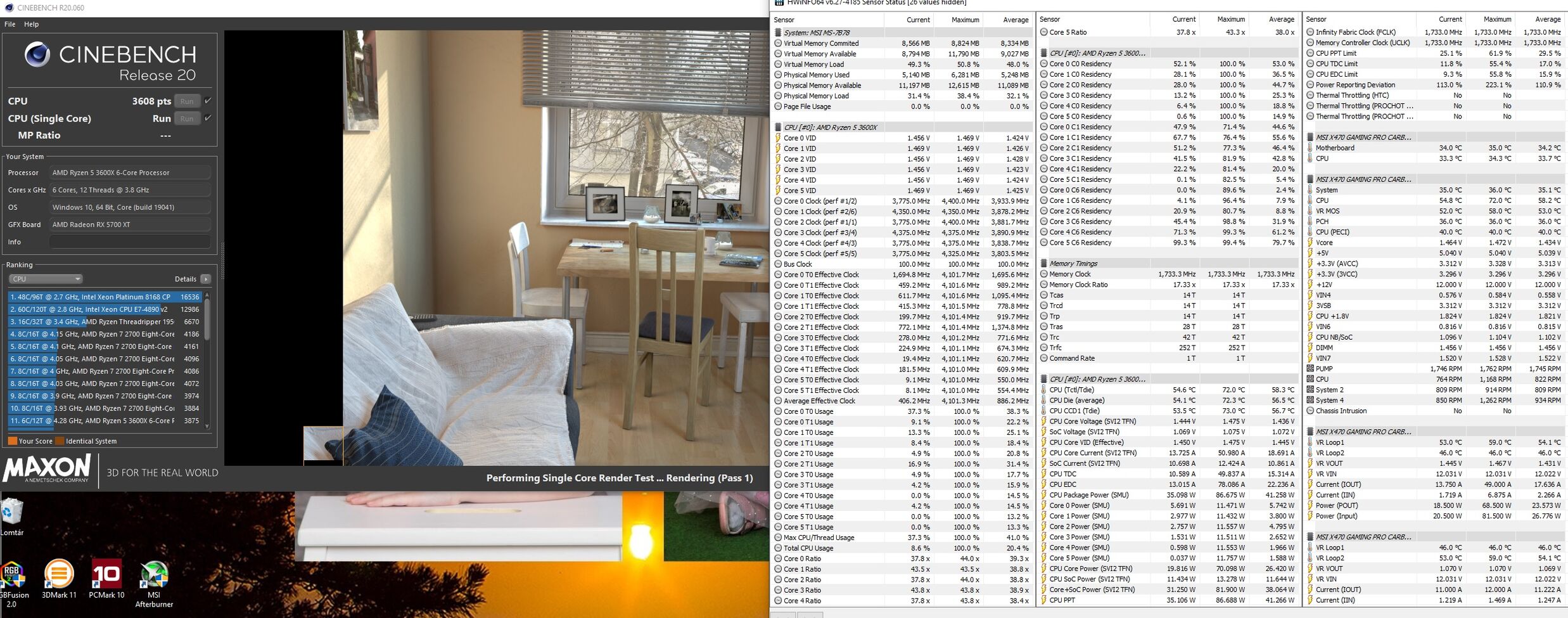This screenshot has width=1568, height=618.
Task: Click the thermometer icon beside Motherboard
Action: [1310, 148]
